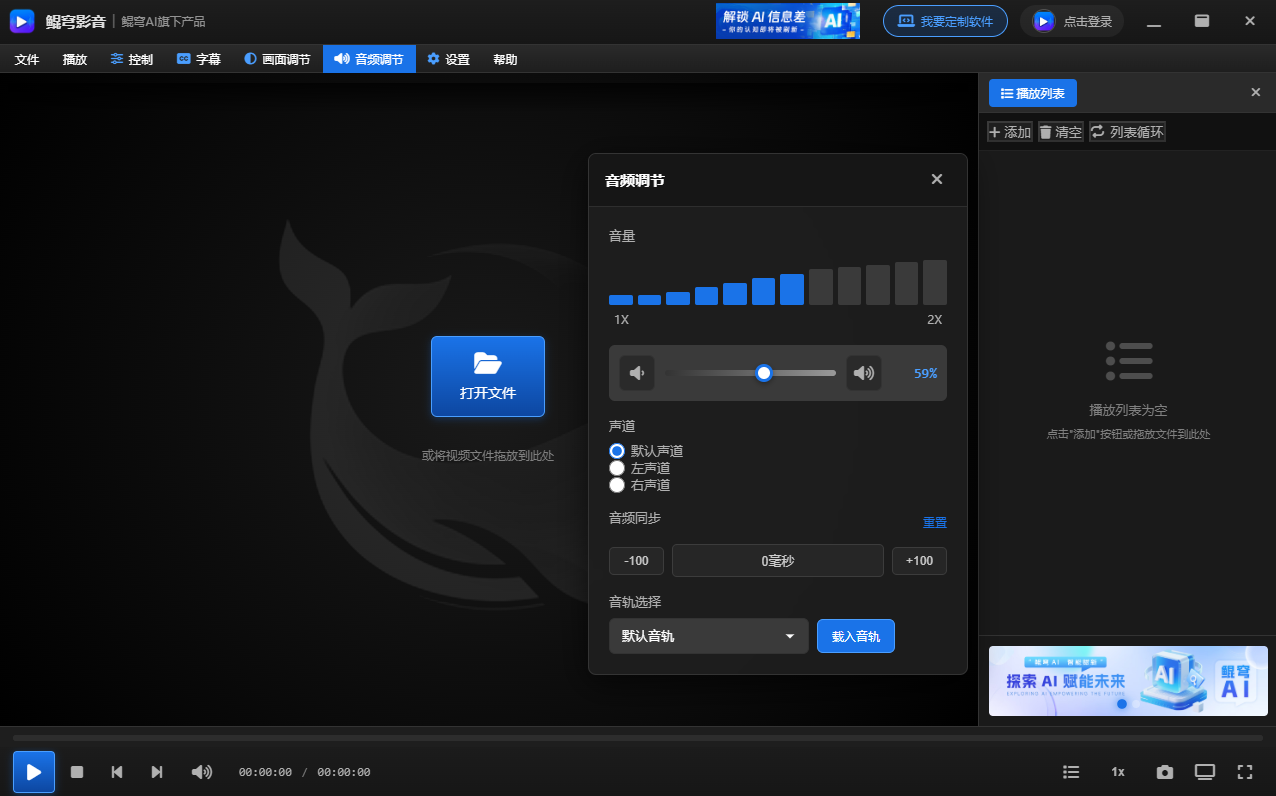Click the max volume speaker icon in dialog
Image resolution: width=1276 pixels, height=796 pixels.
tap(864, 372)
